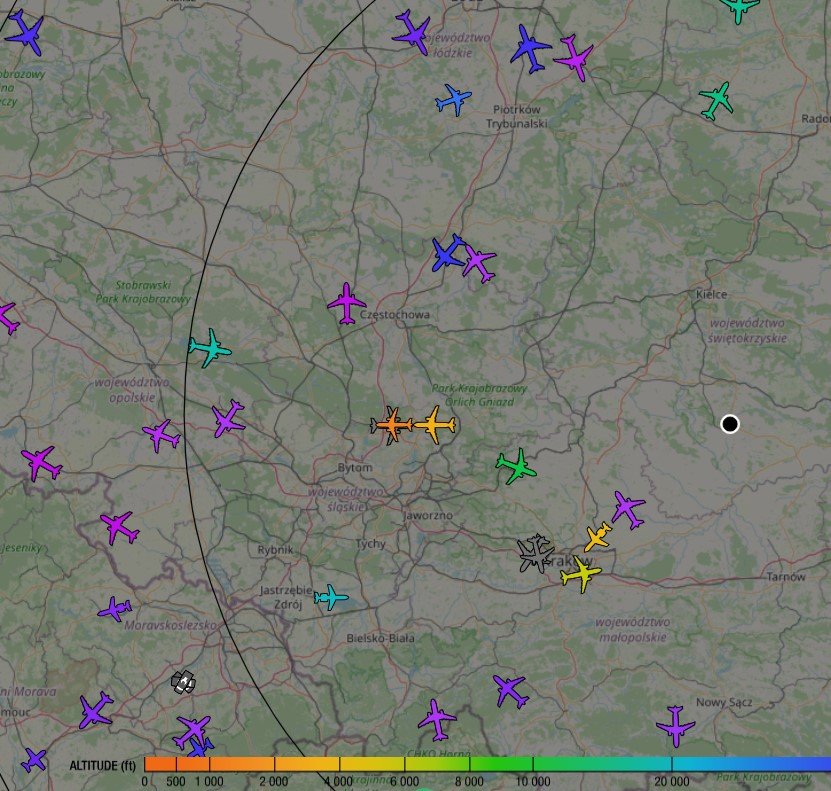This screenshot has height=791, width=831.
Task: Click the green aircraft west of Radom
Action: click(716, 100)
